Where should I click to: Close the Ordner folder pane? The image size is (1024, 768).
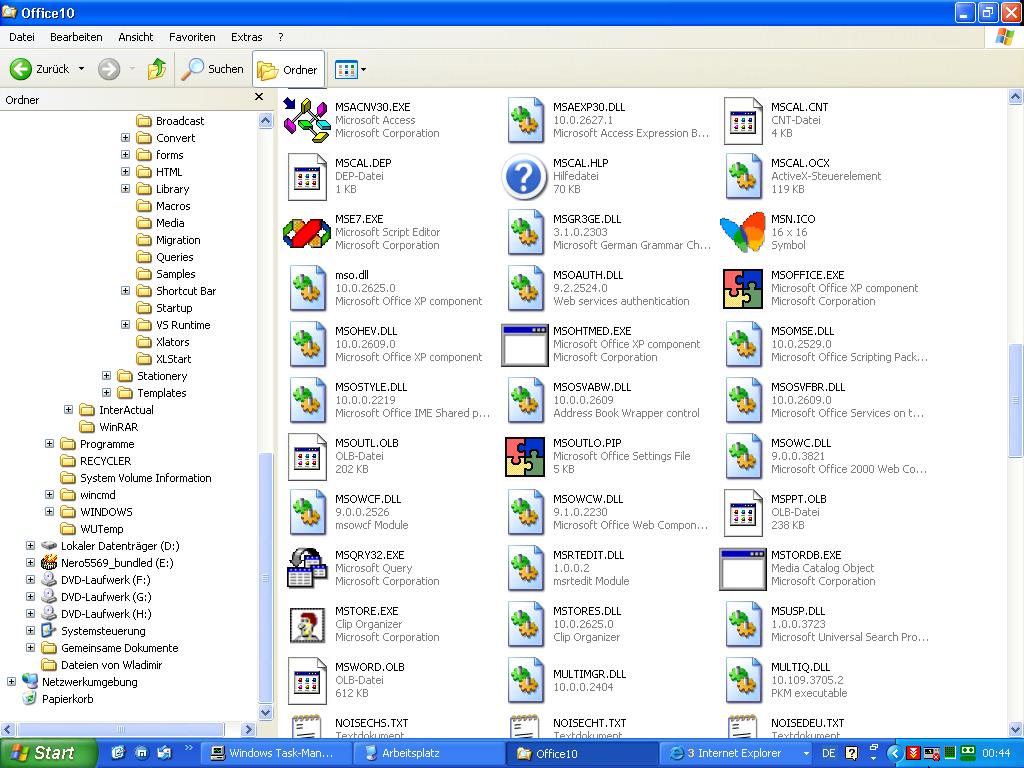click(x=259, y=97)
